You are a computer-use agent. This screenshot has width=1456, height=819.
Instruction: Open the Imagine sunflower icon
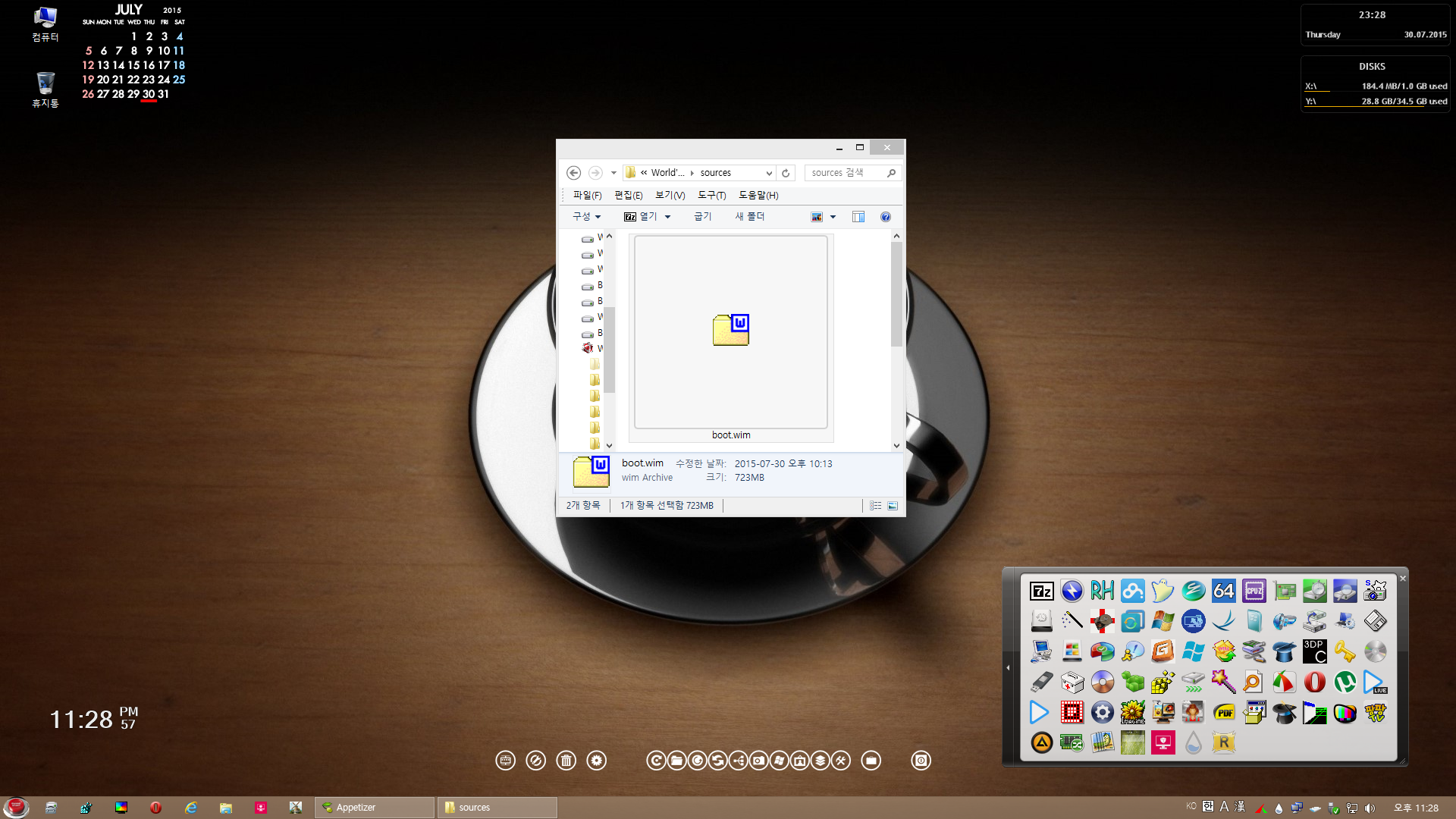tap(1132, 712)
